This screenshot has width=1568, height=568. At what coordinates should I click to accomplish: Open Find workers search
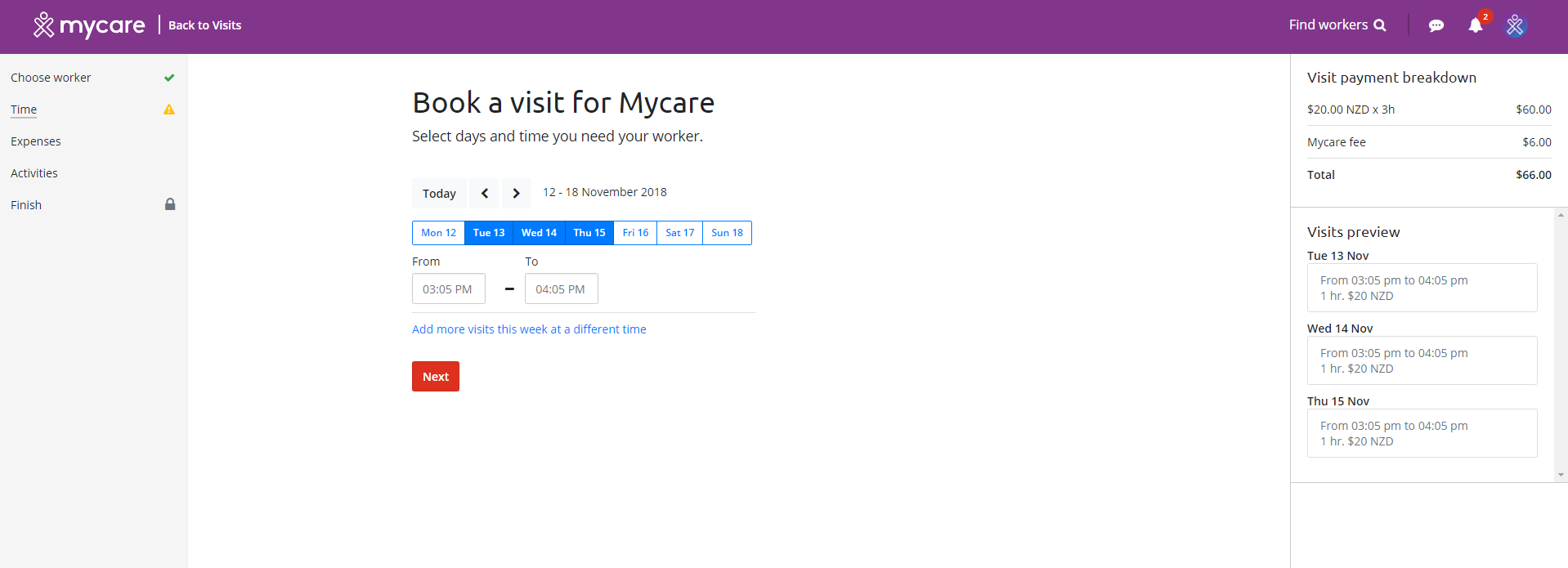coord(1337,25)
